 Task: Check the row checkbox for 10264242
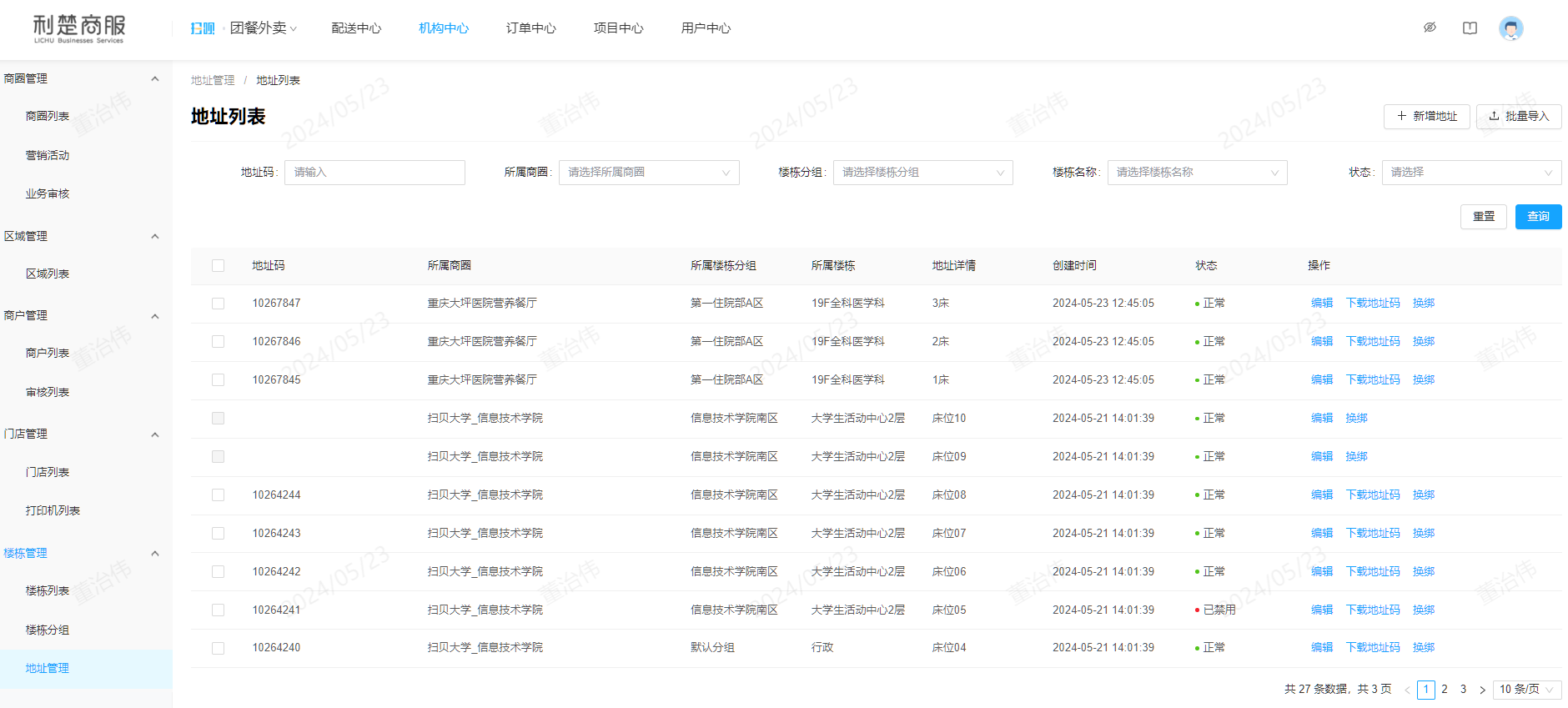click(x=218, y=572)
